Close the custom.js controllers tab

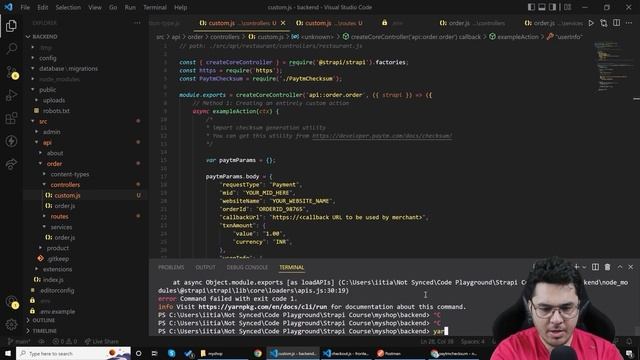[283, 23]
